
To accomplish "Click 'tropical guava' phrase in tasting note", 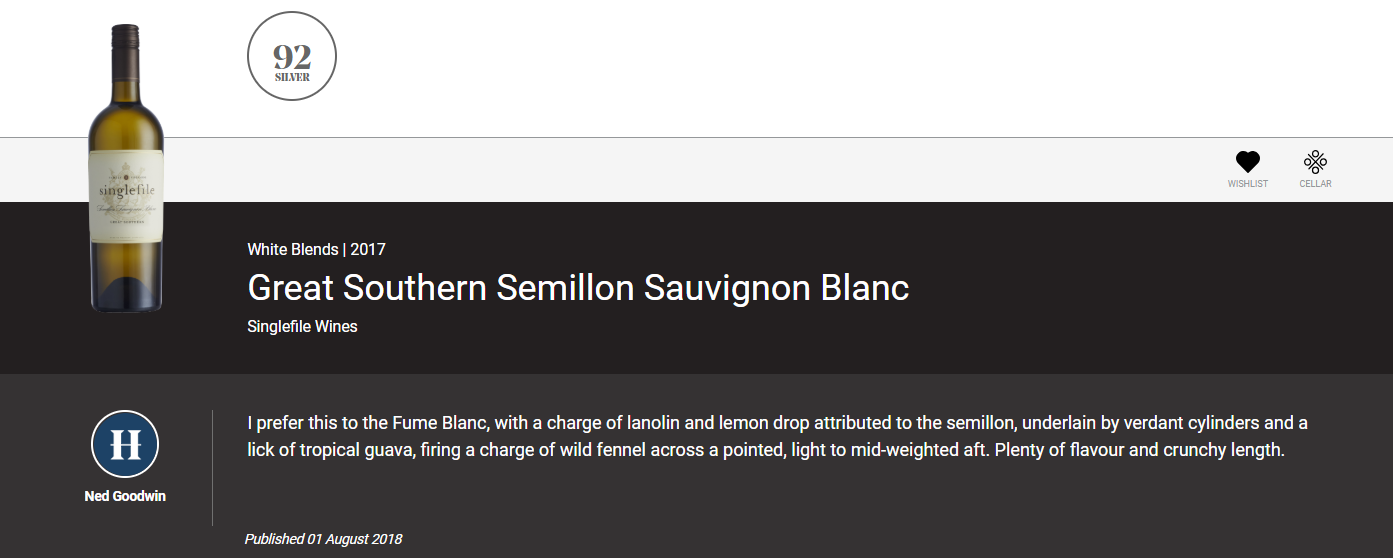I will point(349,450).
